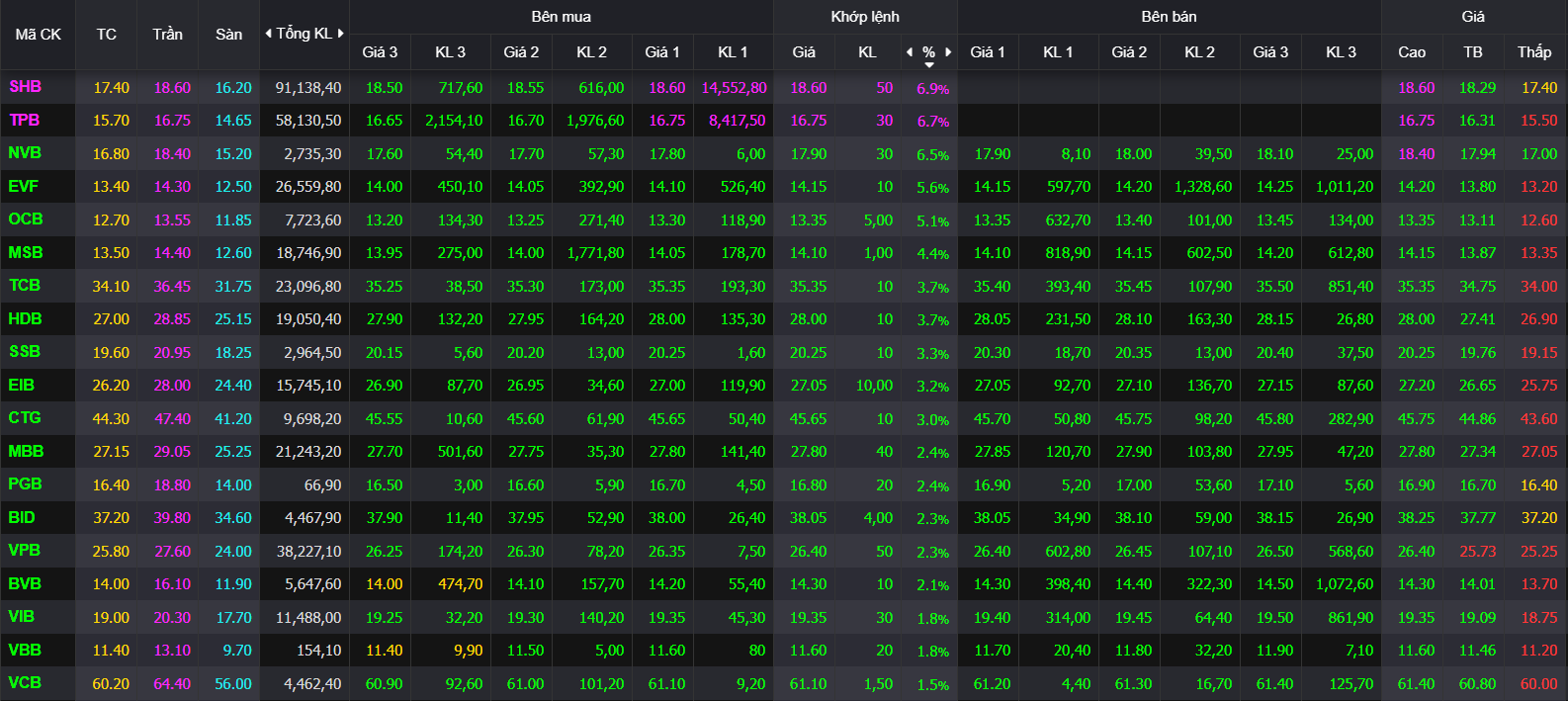Viewport: 1568px width, 701px height.
Task: Click VCB ceiling price 64.40
Action: click(172, 684)
